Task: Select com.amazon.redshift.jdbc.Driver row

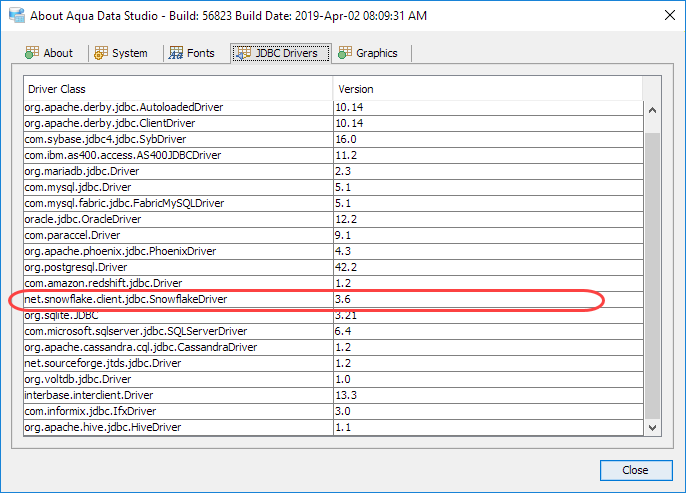Action: (x=333, y=283)
